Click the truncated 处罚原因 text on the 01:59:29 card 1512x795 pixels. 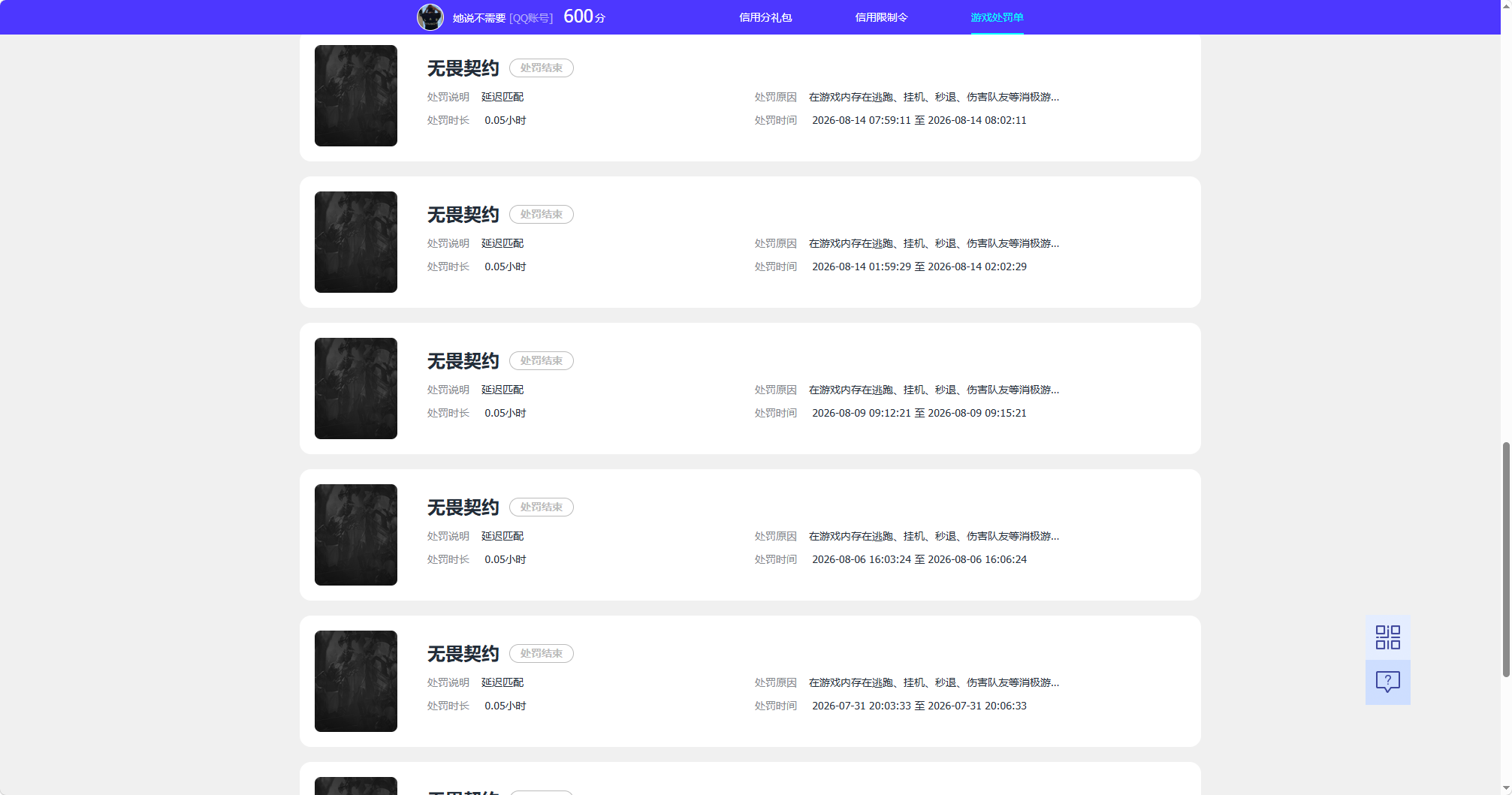pyautogui.click(x=934, y=243)
